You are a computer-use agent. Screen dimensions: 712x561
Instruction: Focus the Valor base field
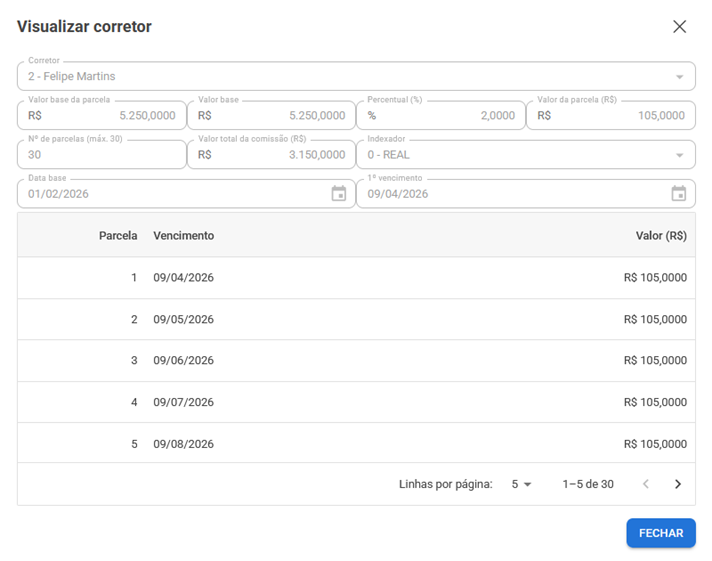[272, 115]
